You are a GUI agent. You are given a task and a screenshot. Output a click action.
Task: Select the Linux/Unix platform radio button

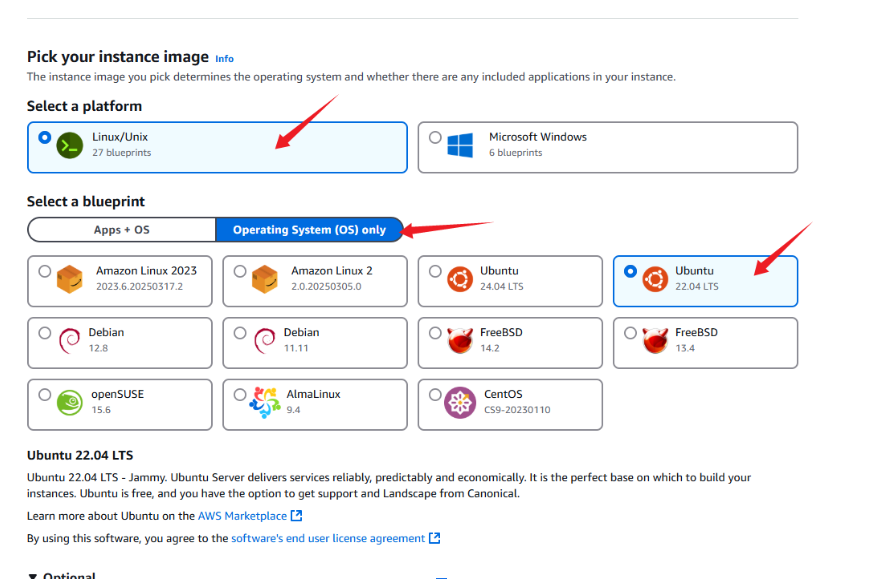45,138
